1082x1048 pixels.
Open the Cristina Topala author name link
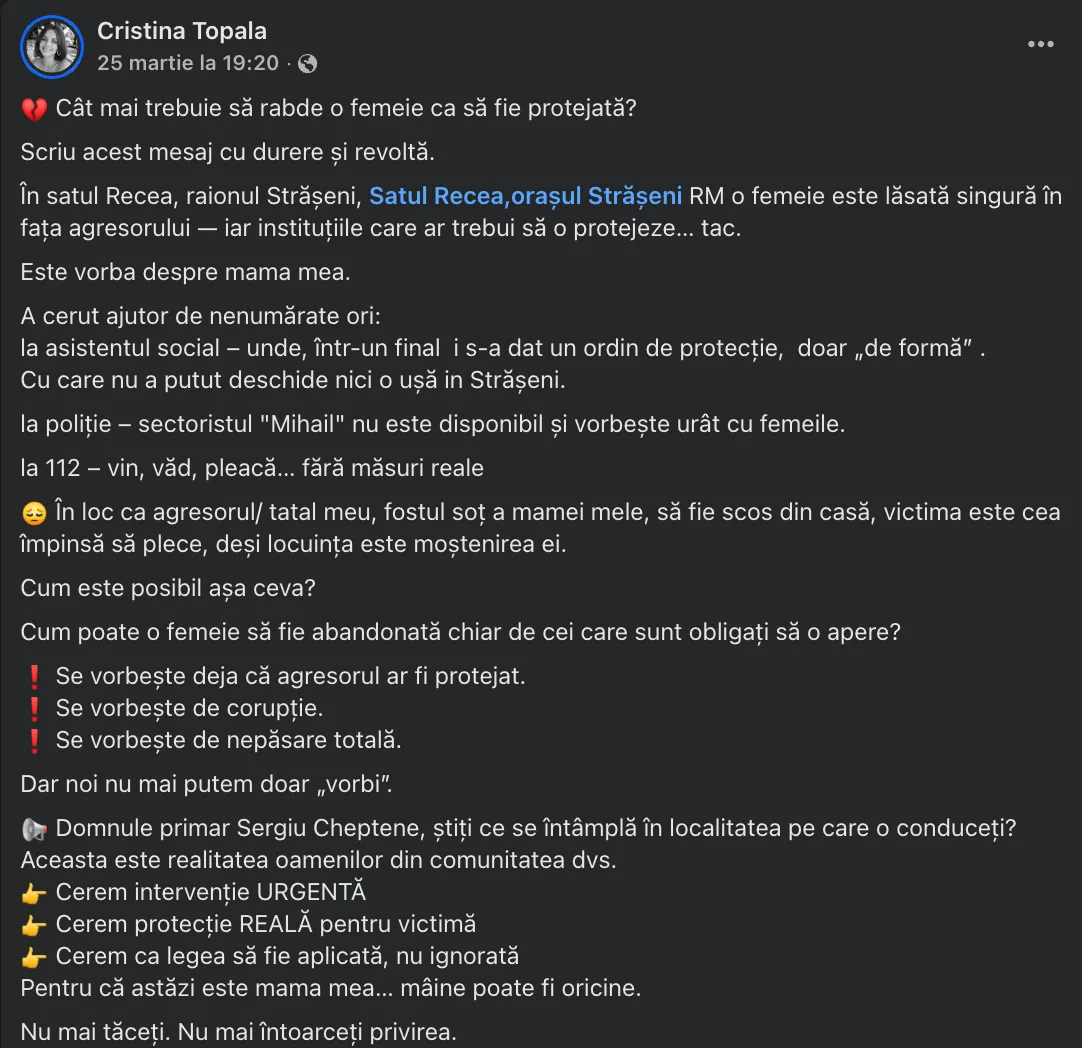[x=181, y=32]
